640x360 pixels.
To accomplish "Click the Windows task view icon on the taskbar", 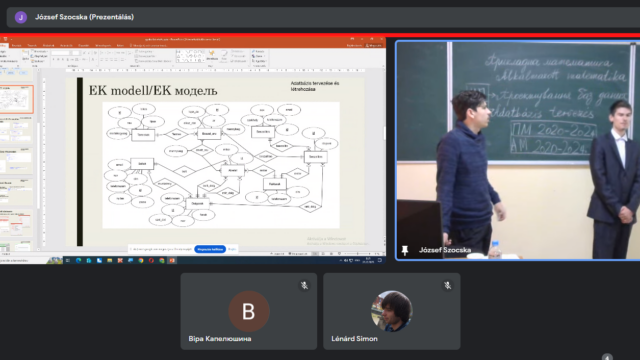I will coord(68,260).
